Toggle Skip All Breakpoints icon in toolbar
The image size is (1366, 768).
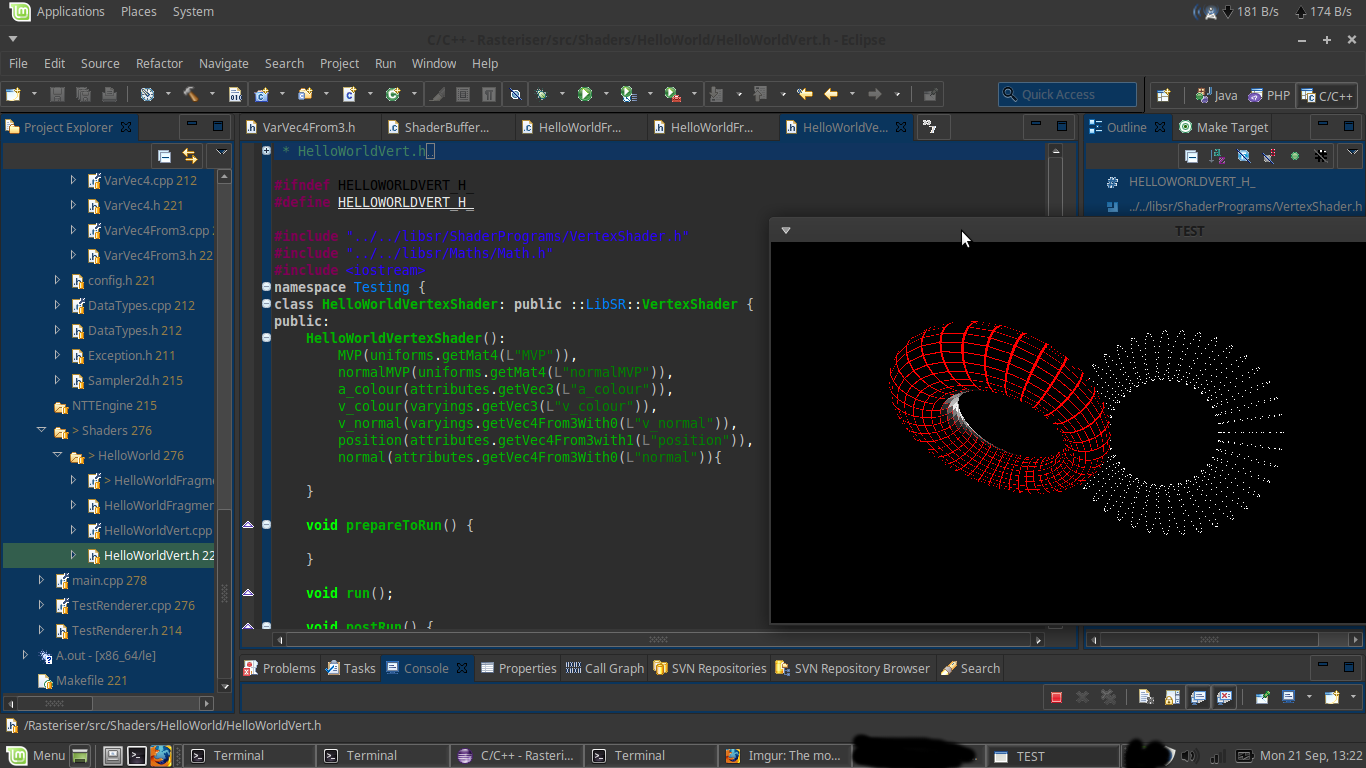coord(515,94)
